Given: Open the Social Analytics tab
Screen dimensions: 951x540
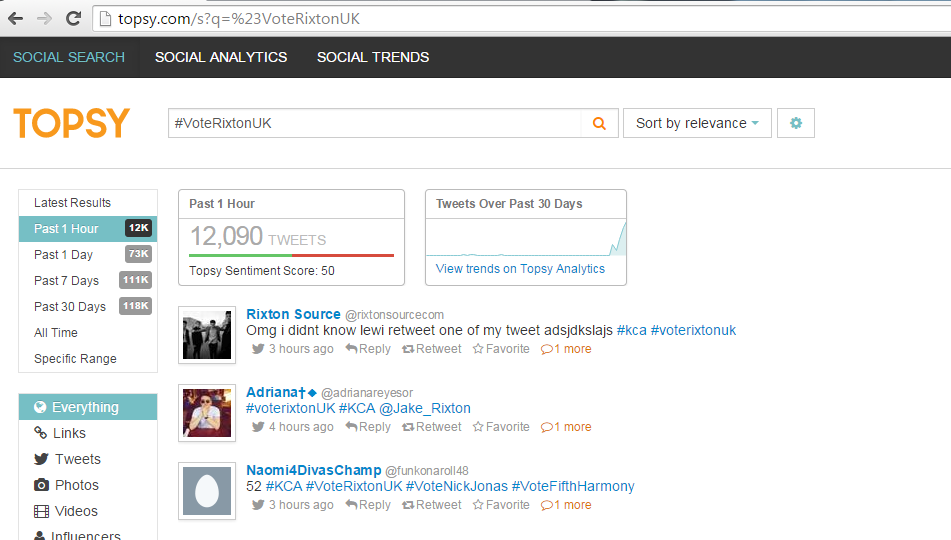Looking at the screenshot, I should point(221,57).
